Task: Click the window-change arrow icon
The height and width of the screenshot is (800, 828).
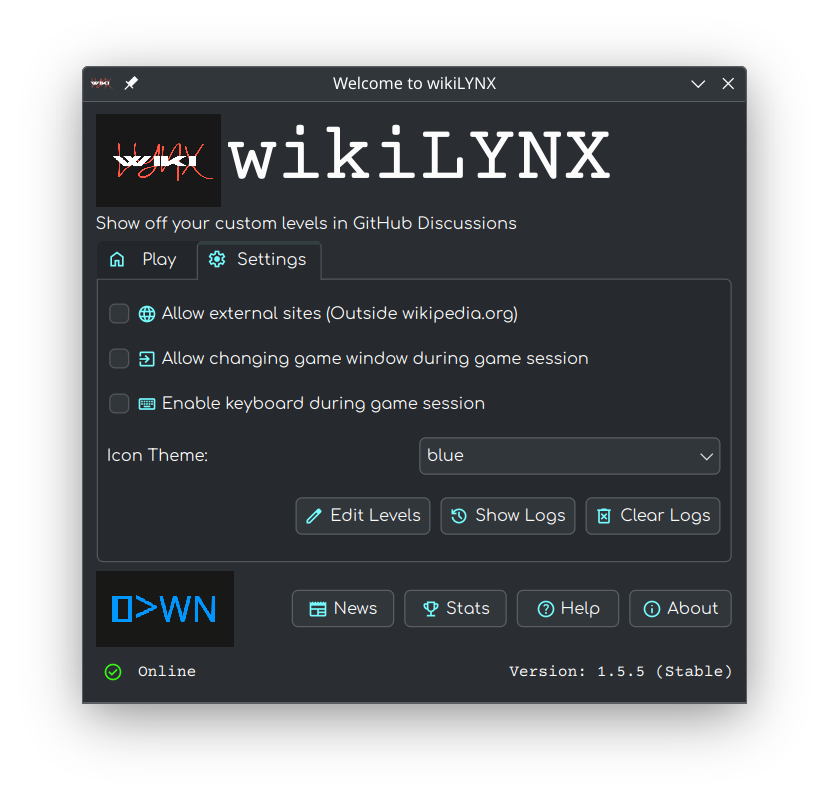Action: pos(147,359)
